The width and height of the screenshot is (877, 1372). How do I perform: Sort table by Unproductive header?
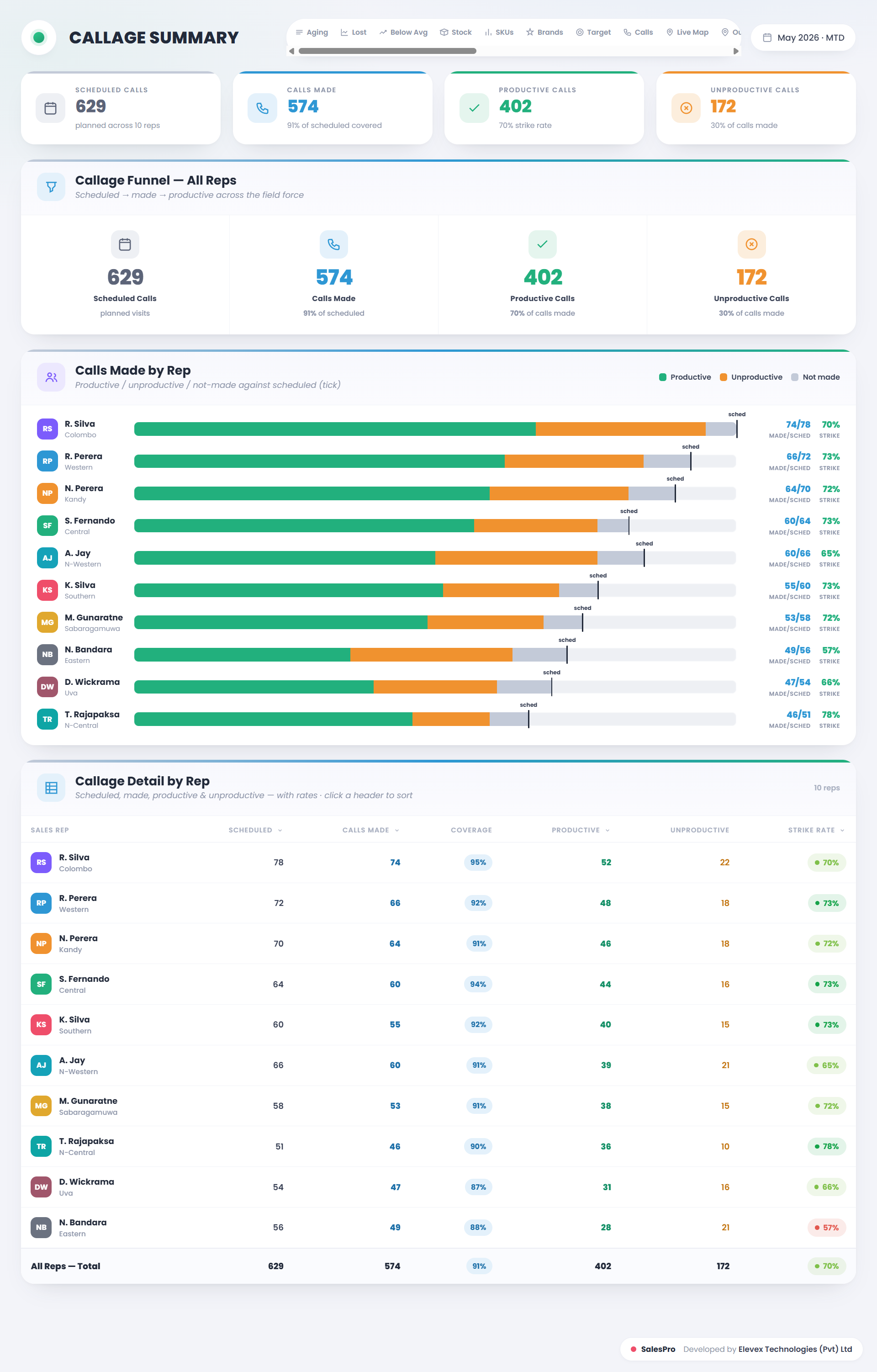click(700, 830)
